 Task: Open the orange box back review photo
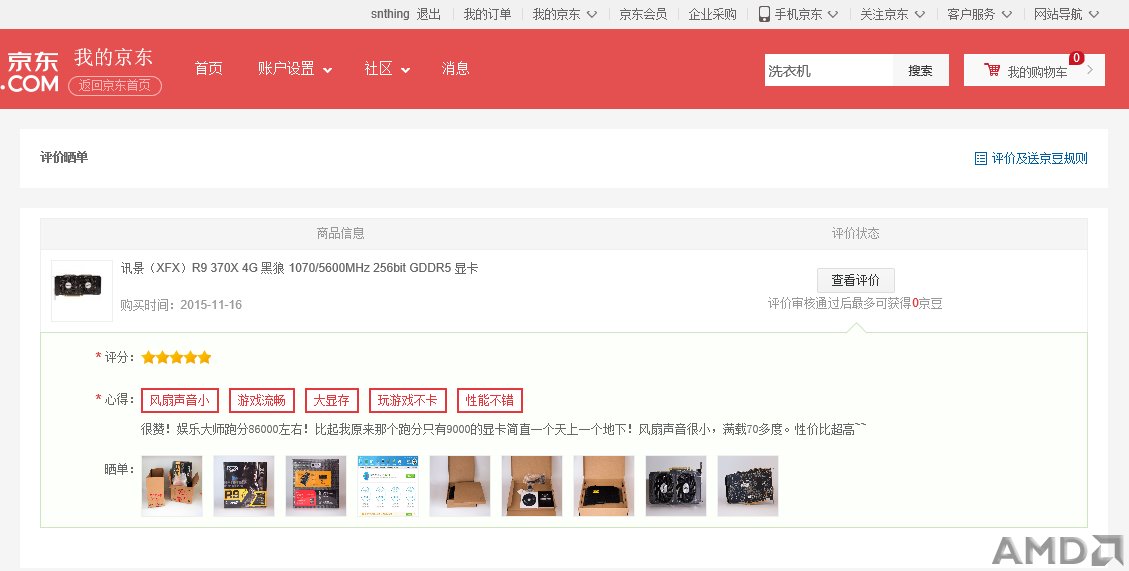(316, 486)
